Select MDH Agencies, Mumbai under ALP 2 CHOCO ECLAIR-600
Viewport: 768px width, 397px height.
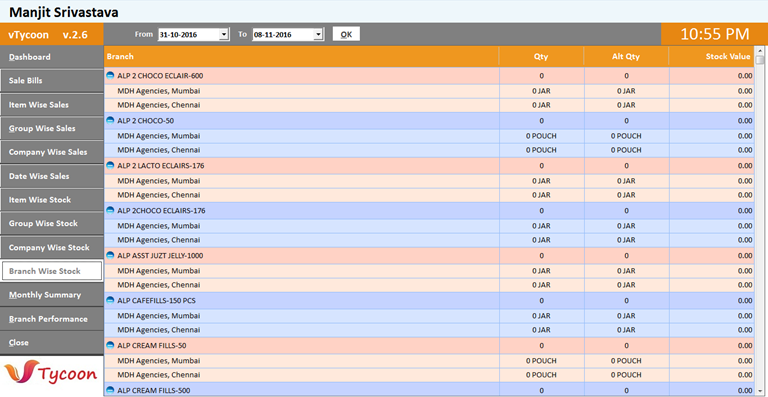[159, 91]
